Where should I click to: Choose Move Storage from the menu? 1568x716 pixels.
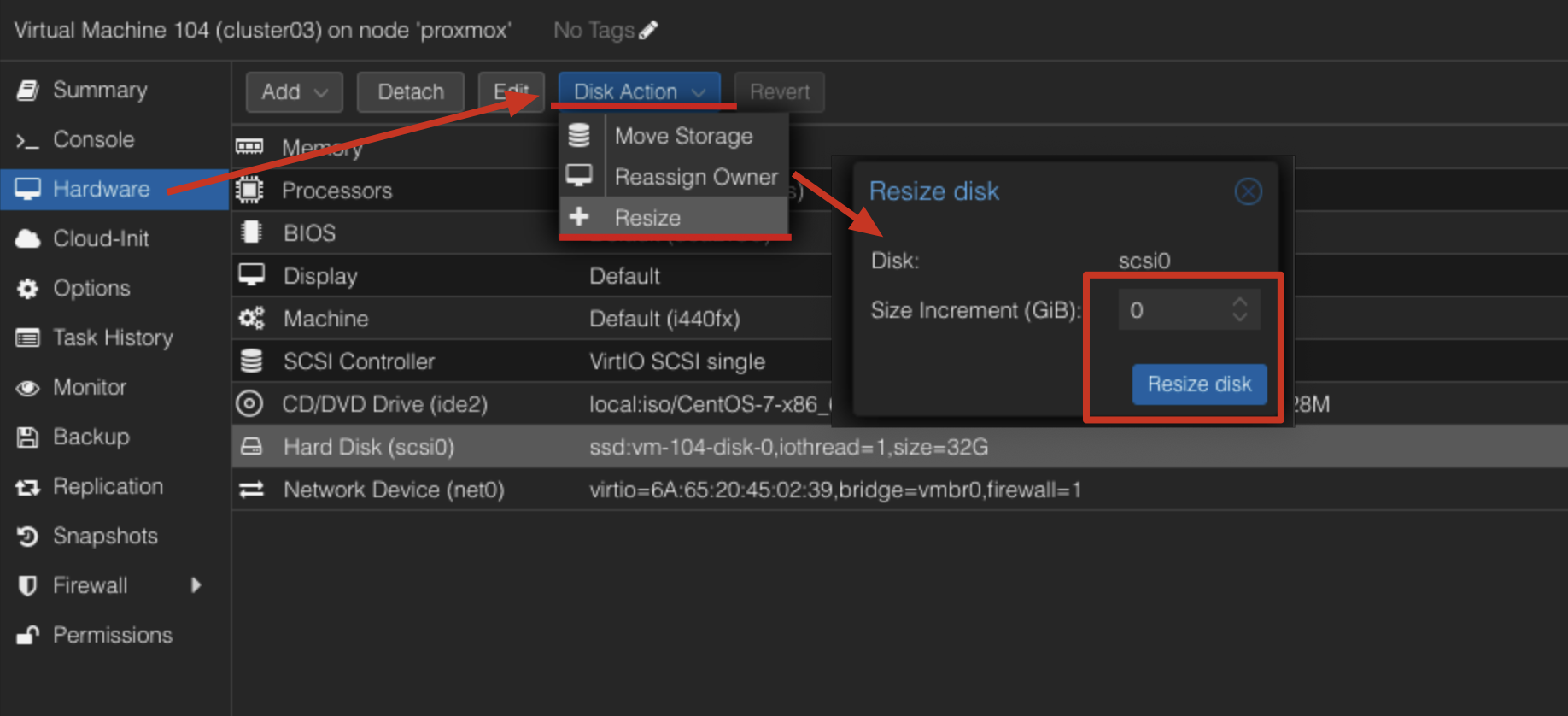[683, 136]
